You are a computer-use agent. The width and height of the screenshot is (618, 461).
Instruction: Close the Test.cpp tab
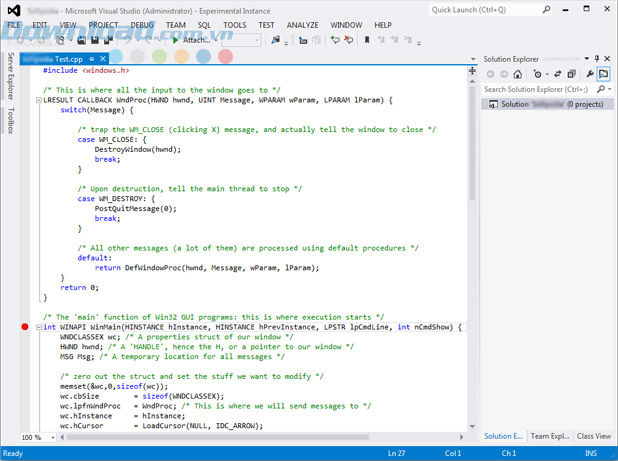[x=103, y=59]
